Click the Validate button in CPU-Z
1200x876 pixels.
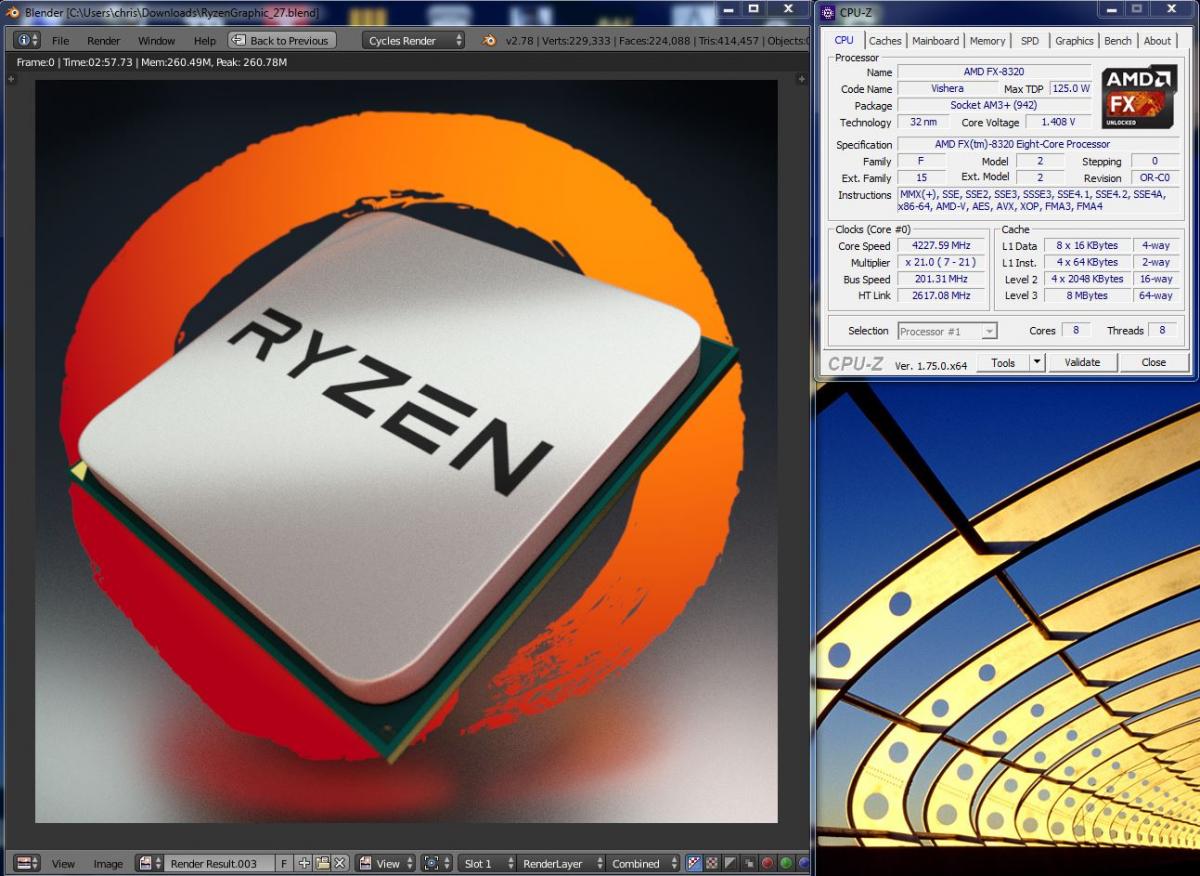point(1082,362)
